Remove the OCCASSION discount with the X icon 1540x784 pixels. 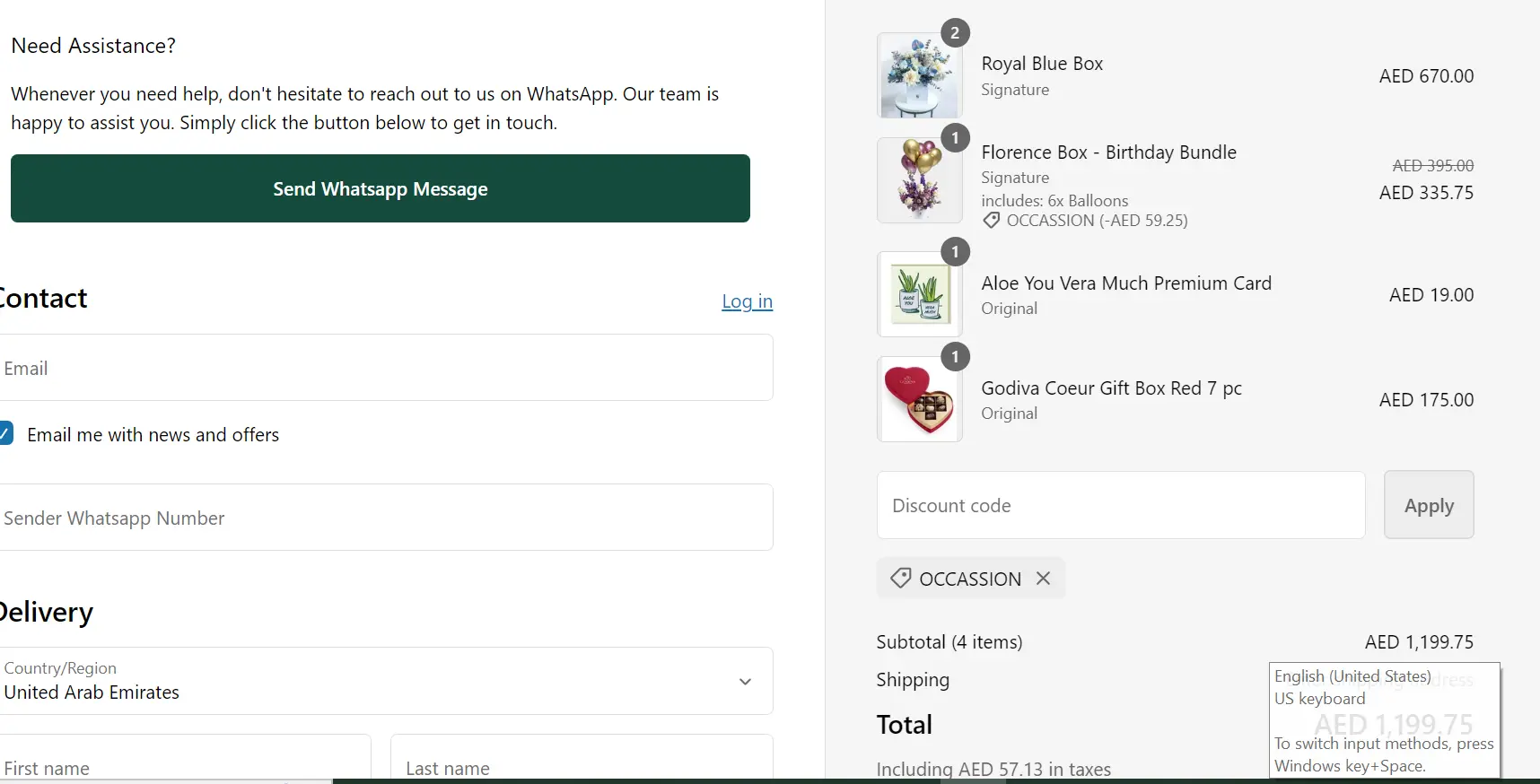coord(1043,579)
